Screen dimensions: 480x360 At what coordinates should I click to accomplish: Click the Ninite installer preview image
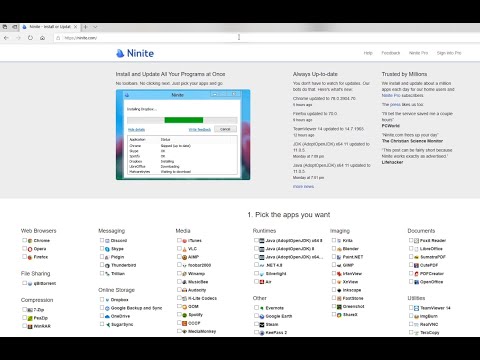(x=183, y=135)
